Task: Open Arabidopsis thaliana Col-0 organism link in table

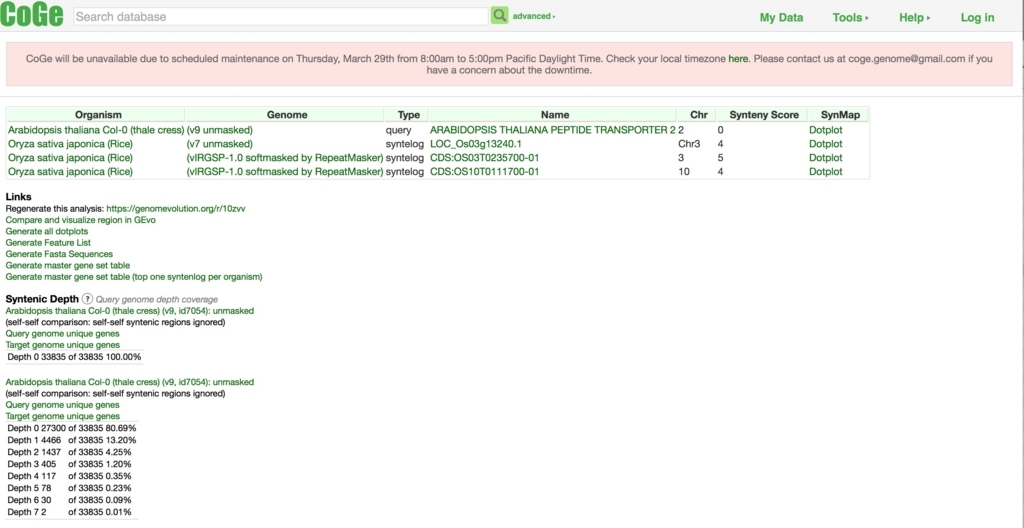Action: click(96, 130)
